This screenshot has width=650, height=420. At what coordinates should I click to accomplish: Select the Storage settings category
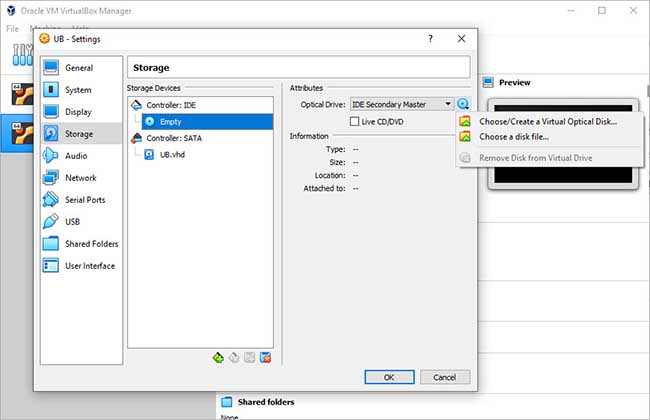tap(81, 134)
